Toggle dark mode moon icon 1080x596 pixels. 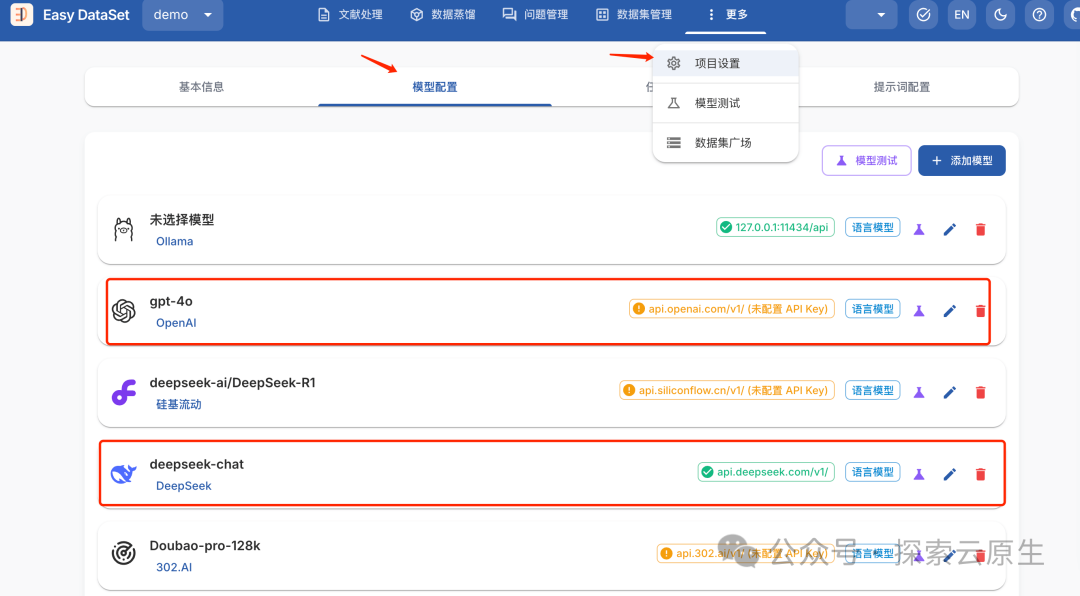(x=1001, y=14)
